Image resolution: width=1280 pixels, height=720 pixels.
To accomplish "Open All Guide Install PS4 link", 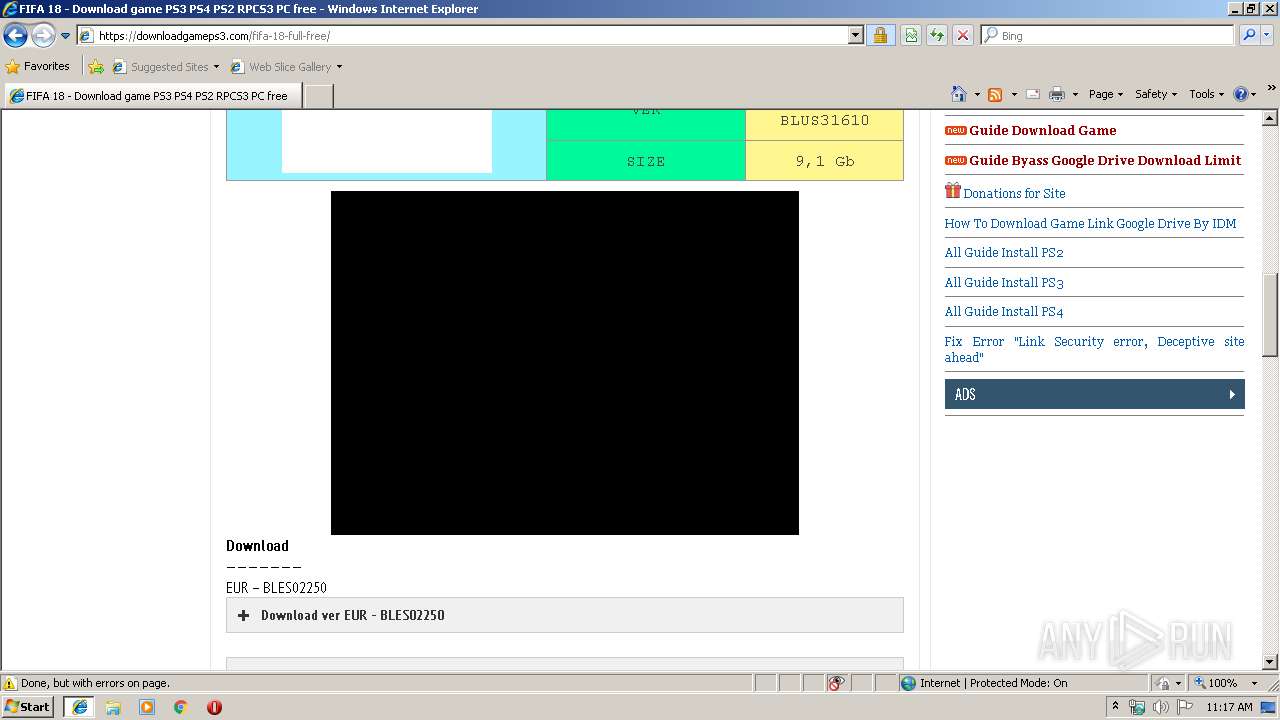I will [x=1004, y=312].
